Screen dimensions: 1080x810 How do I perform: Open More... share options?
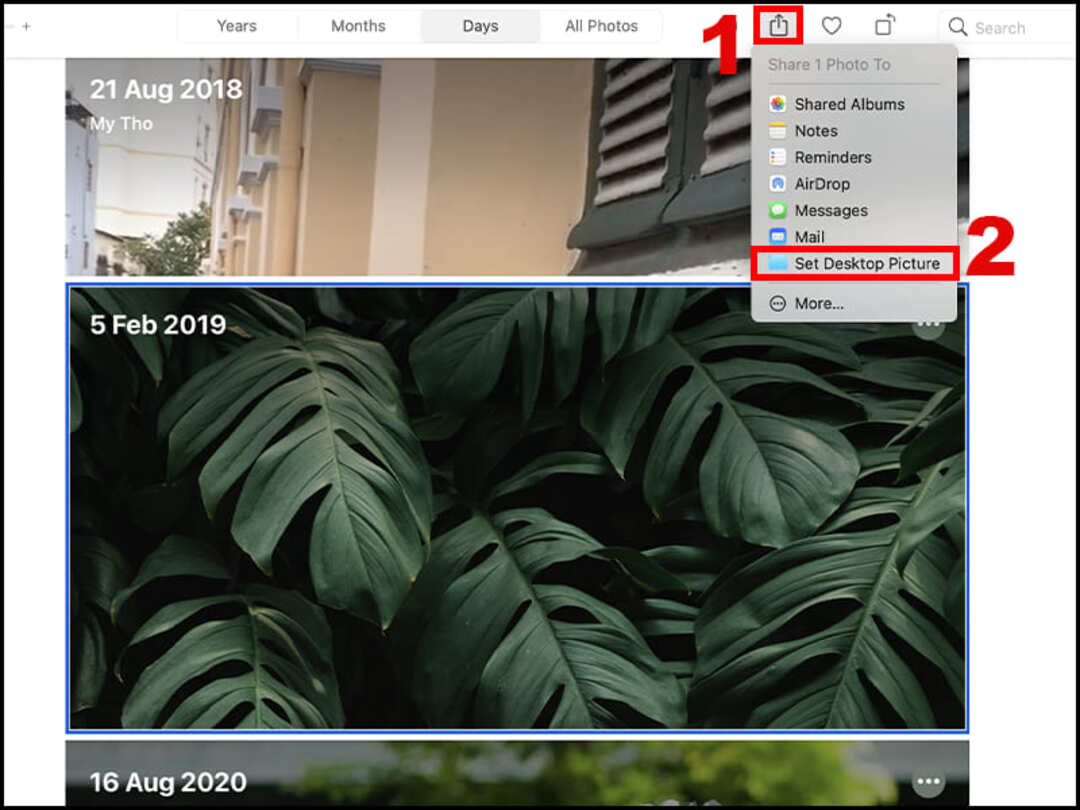[x=853, y=303]
